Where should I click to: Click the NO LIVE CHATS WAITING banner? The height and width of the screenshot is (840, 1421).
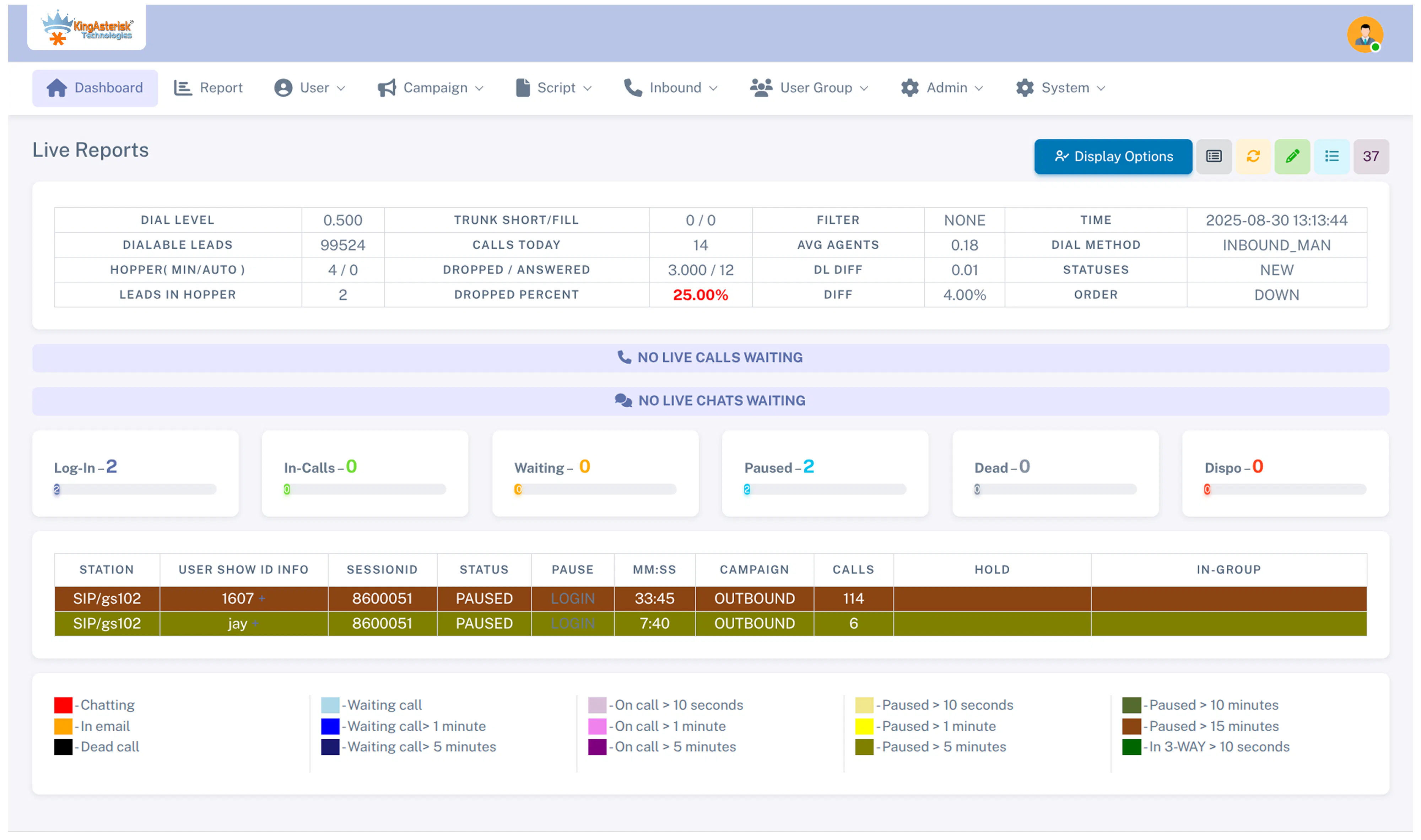pos(710,401)
